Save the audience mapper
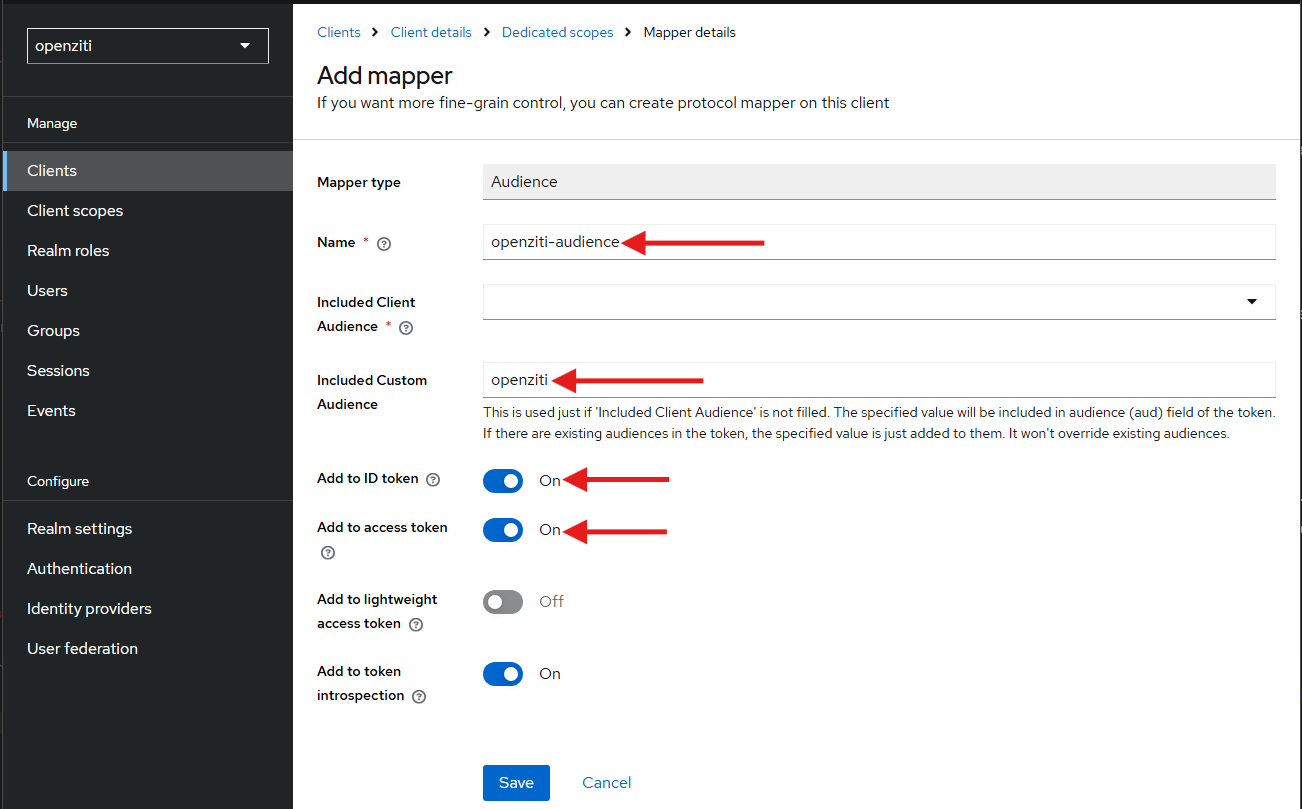Viewport: 1302px width, 809px height. 516,782
